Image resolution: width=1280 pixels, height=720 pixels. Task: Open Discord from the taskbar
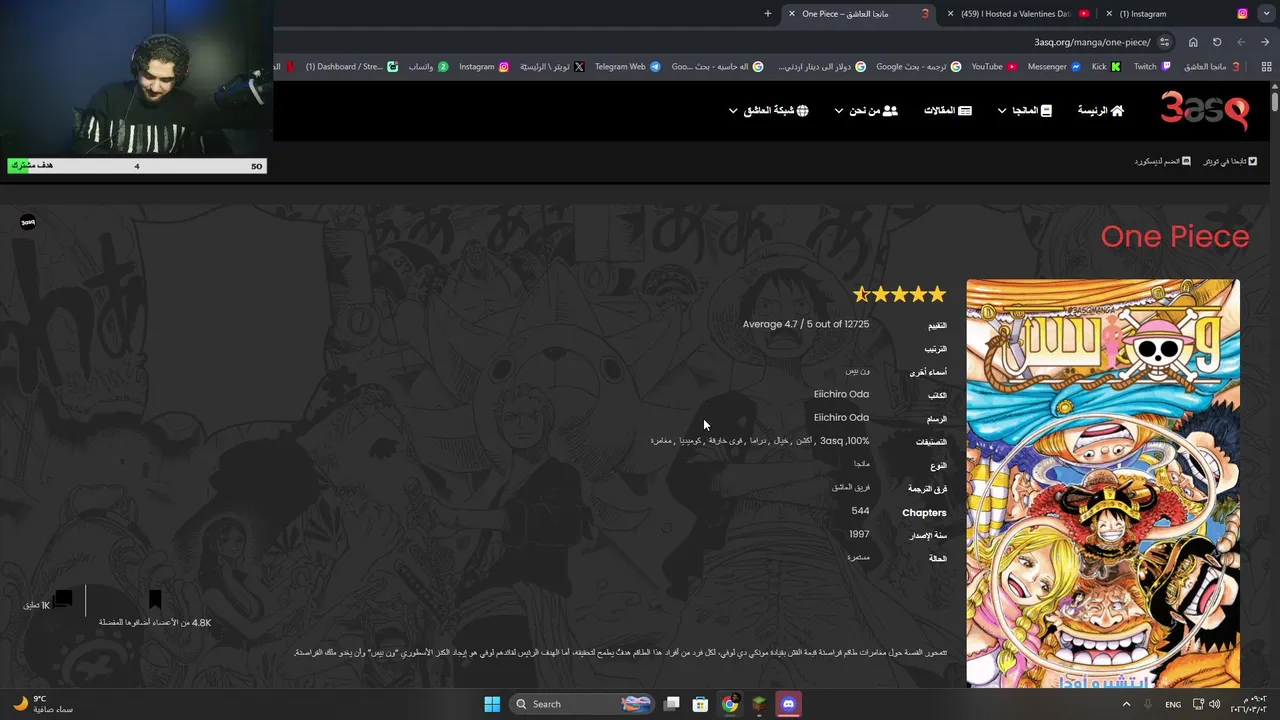(x=788, y=704)
